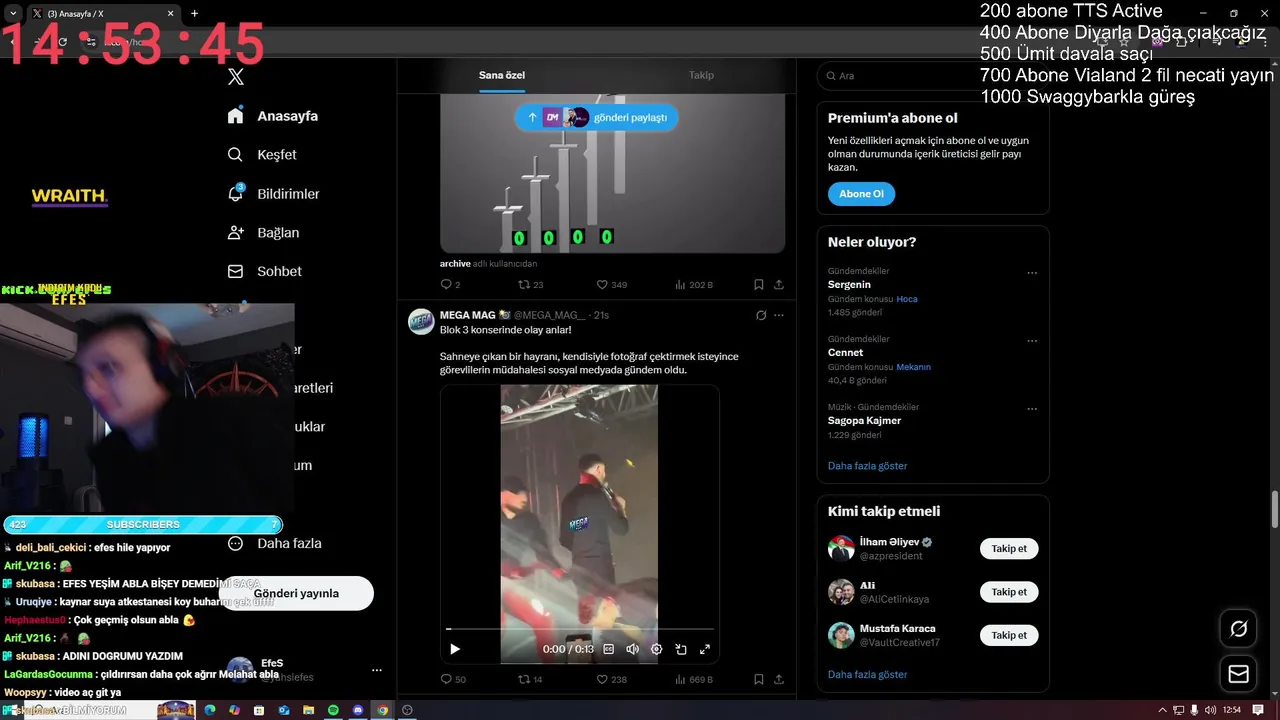This screenshot has height=720, width=1280.
Task: Repost the MEGA MAG post
Action: (x=531, y=679)
